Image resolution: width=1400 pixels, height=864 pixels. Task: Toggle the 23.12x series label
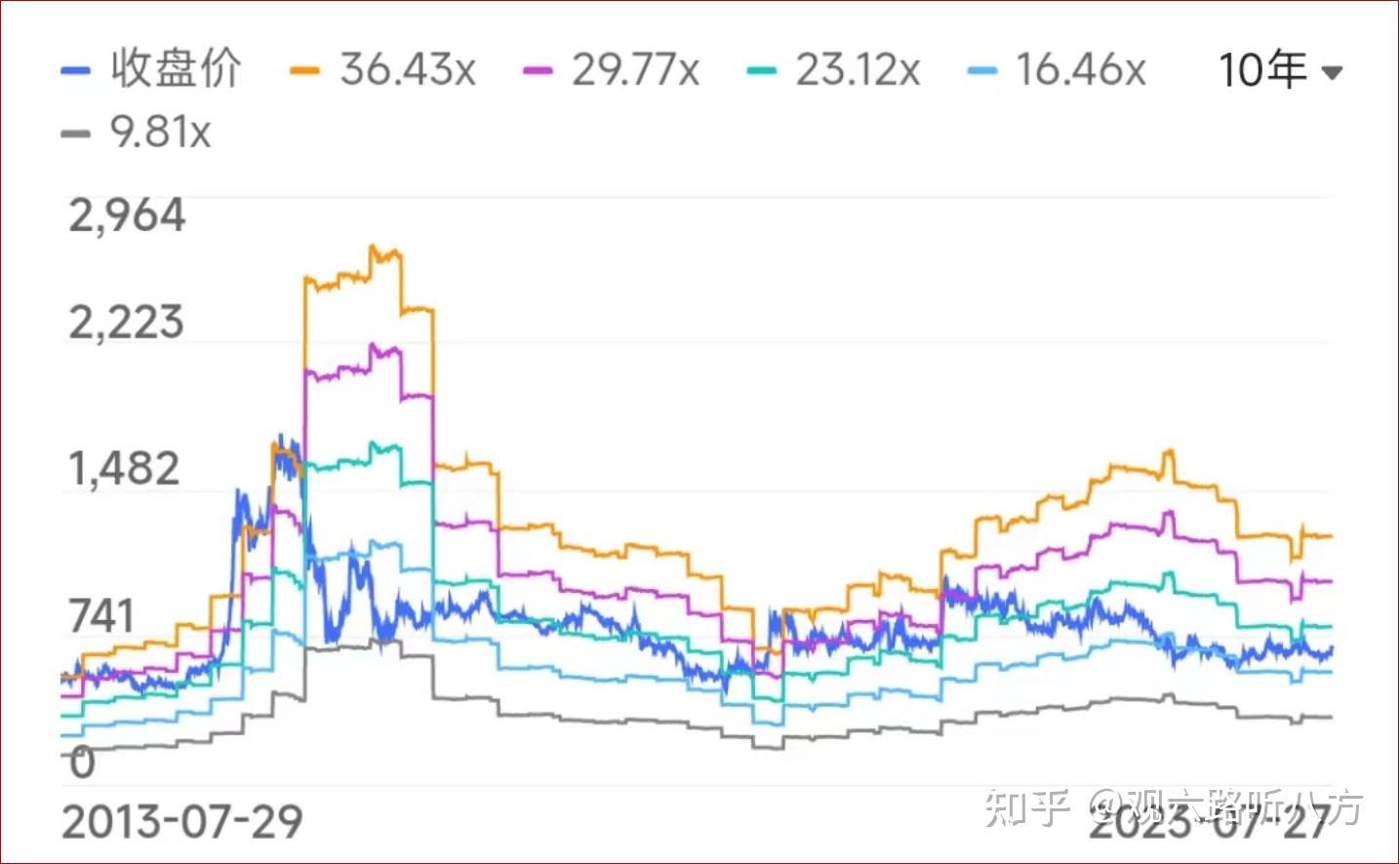[858, 69]
